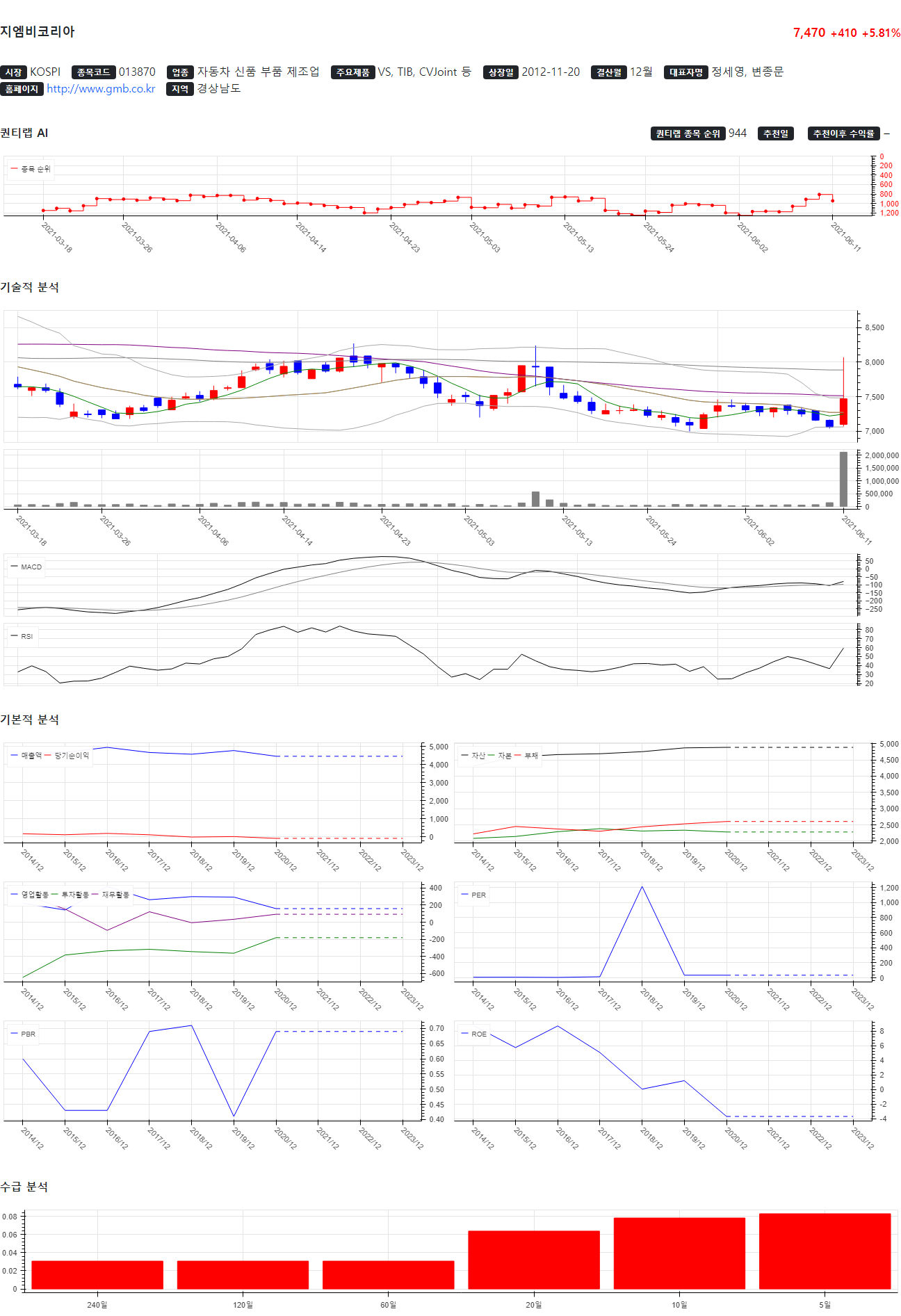
Task: Click the red bar for 60일
Action: coord(388,1275)
